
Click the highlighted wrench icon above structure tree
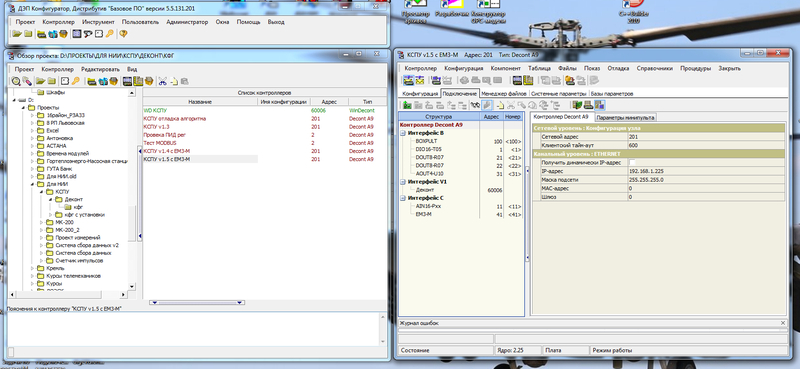tap(487, 105)
